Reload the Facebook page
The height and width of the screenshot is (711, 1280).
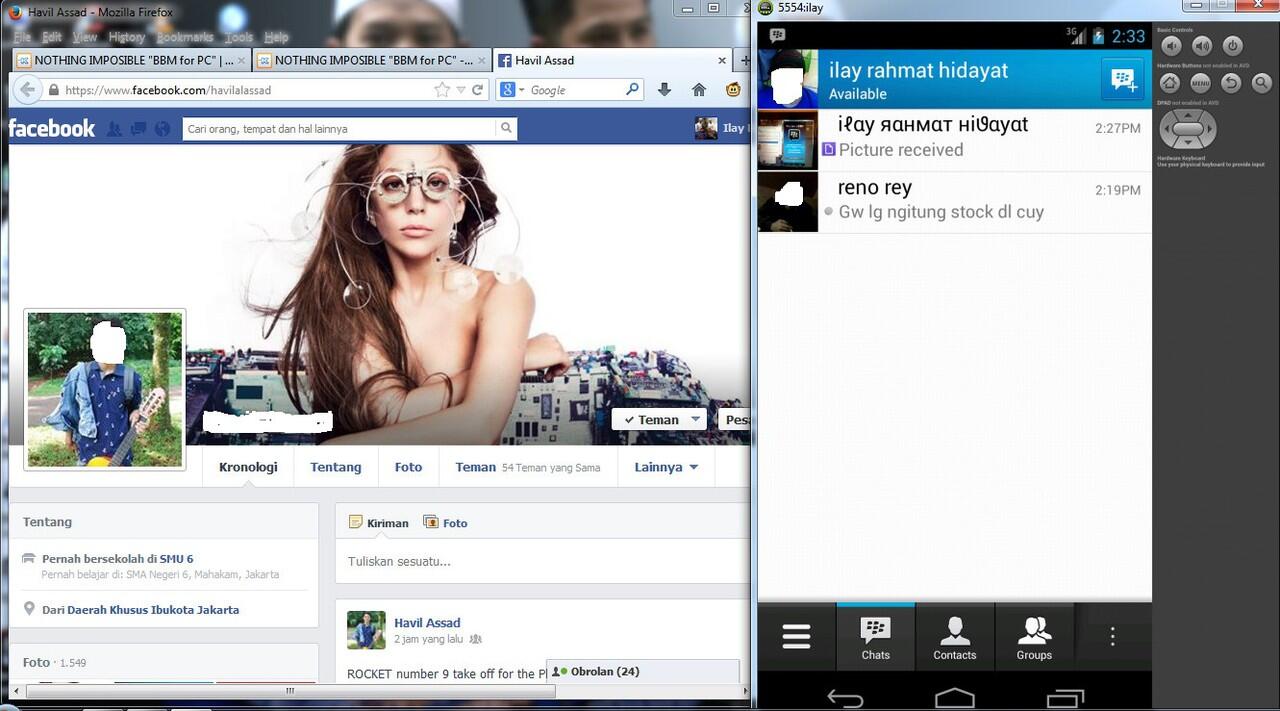click(x=478, y=90)
